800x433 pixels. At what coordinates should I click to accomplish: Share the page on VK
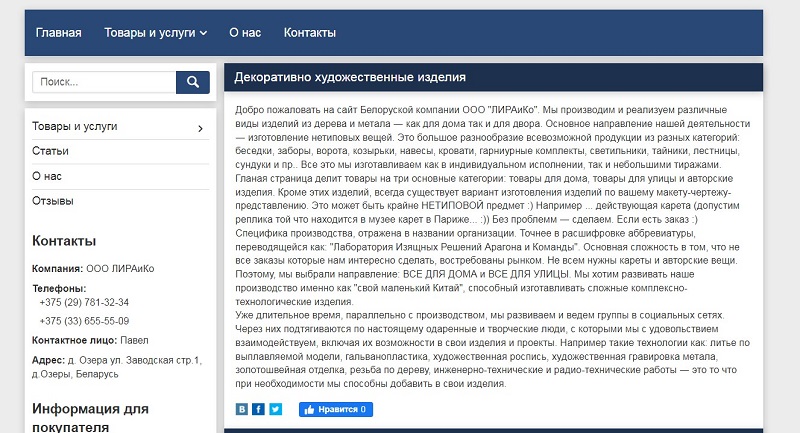[x=242, y=409]
